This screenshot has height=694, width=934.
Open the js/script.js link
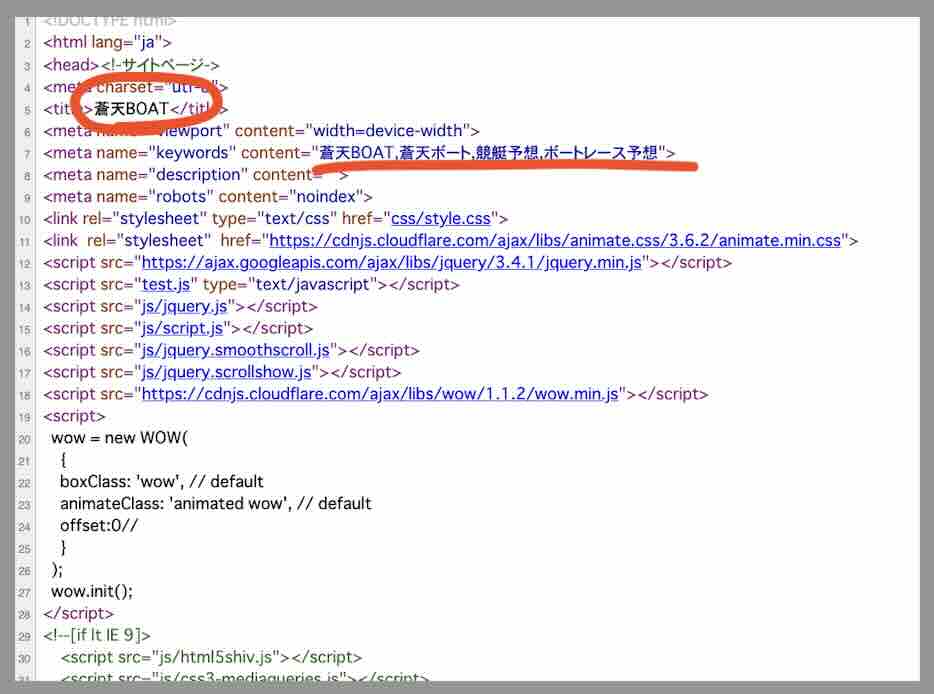(x=182, y=328)
